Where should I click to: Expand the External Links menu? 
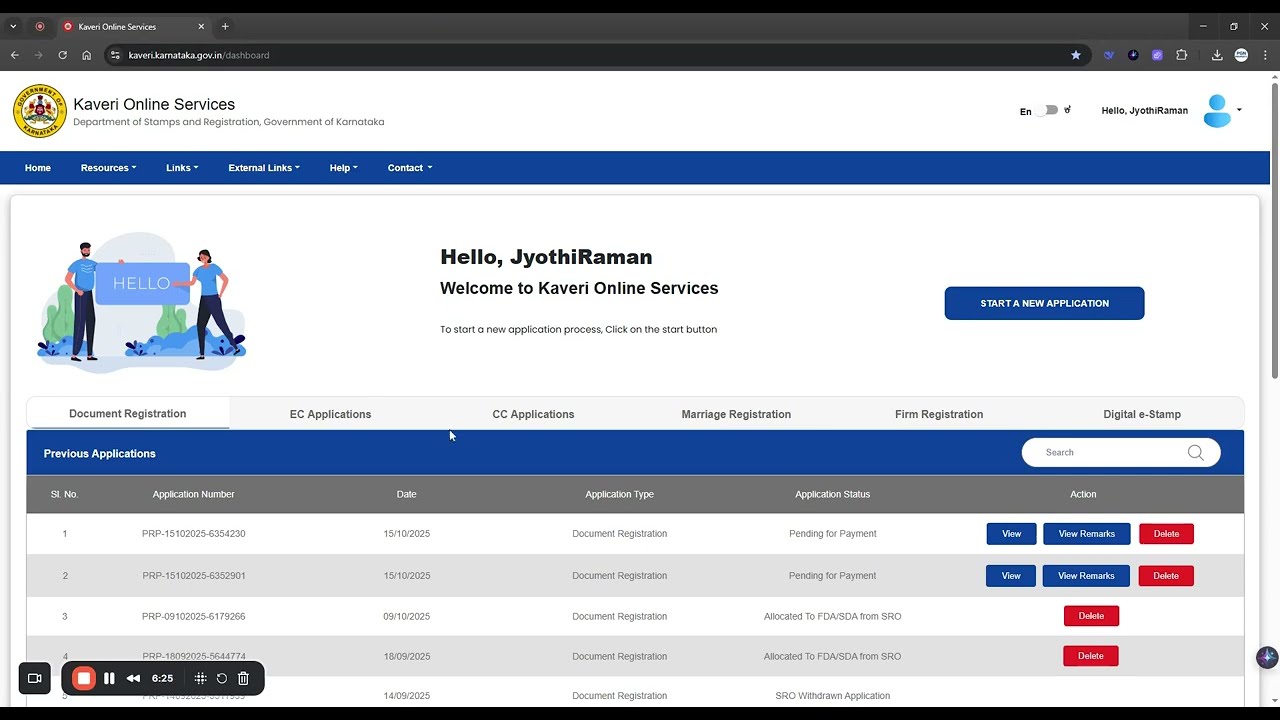(264, 168)
